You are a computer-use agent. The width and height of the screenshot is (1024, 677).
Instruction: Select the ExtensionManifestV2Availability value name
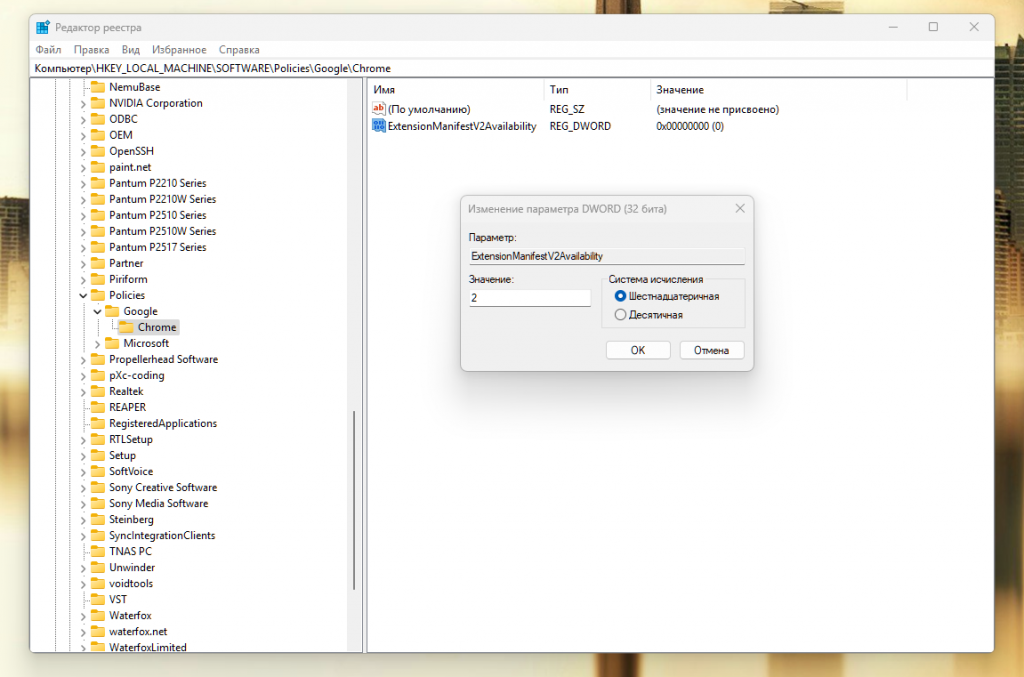(x=462, y=126)
